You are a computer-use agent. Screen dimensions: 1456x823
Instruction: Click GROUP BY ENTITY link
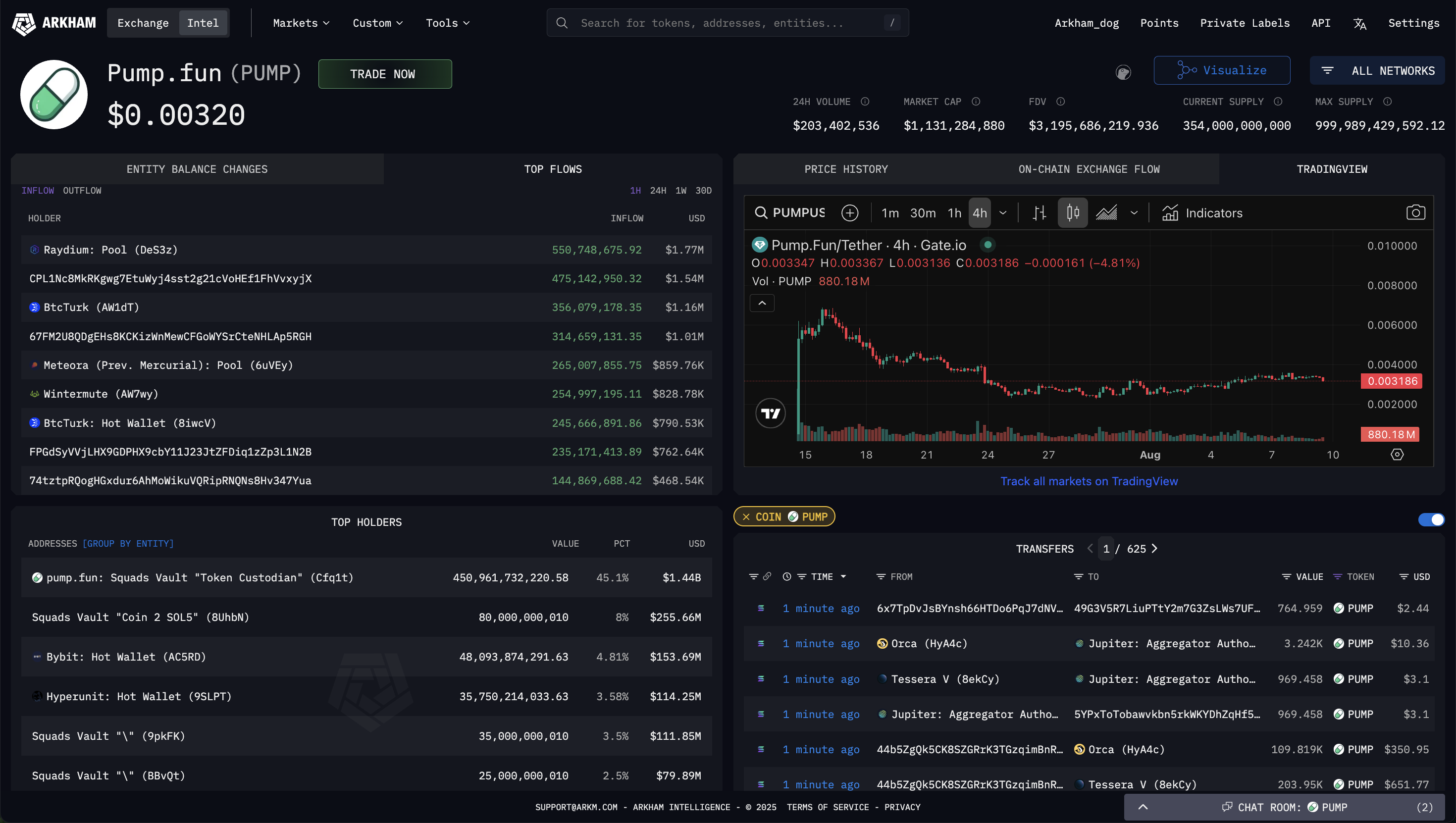pos(128,543)
